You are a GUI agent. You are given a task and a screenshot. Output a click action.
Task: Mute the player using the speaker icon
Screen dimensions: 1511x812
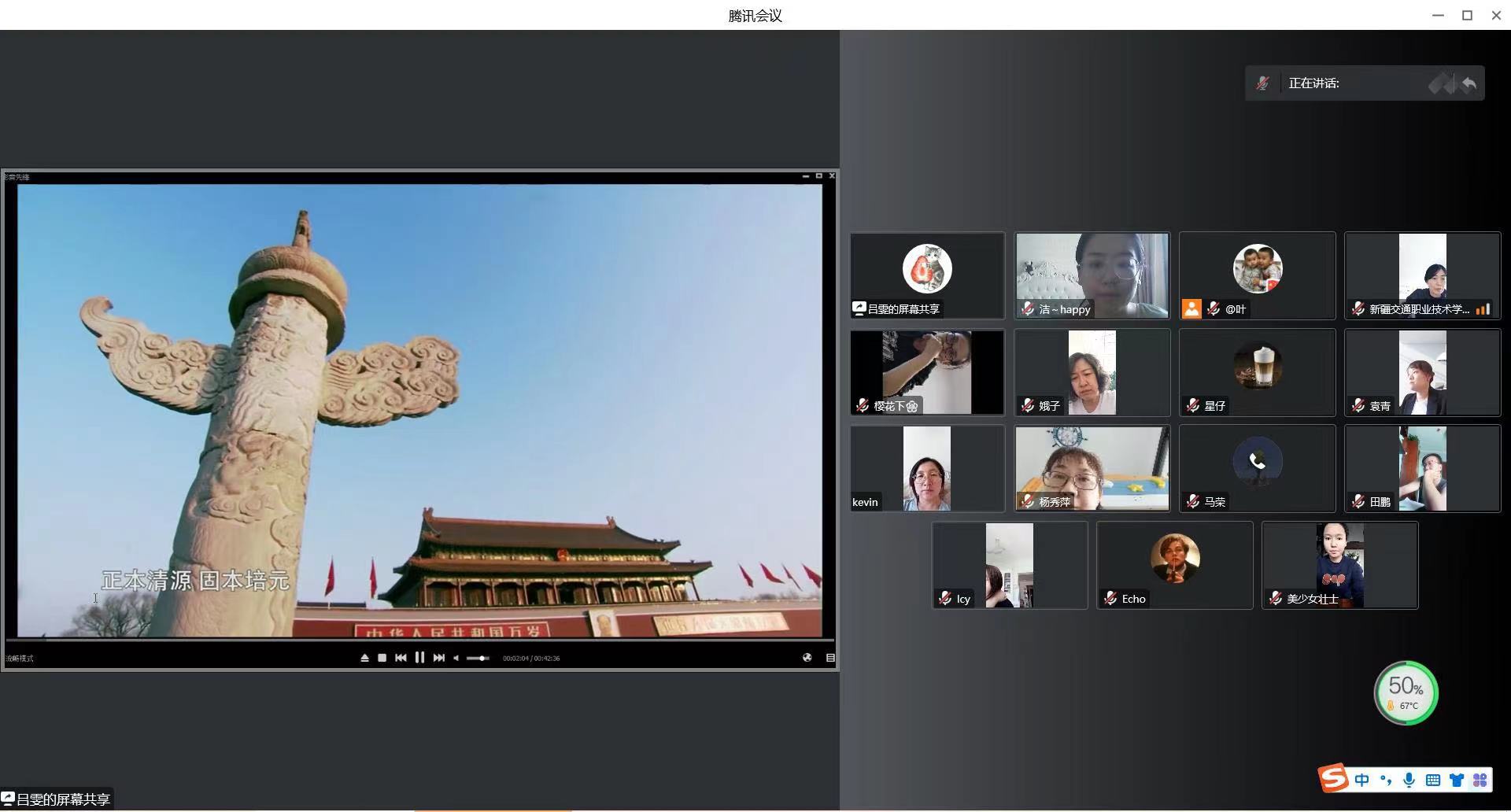(456, 658)
